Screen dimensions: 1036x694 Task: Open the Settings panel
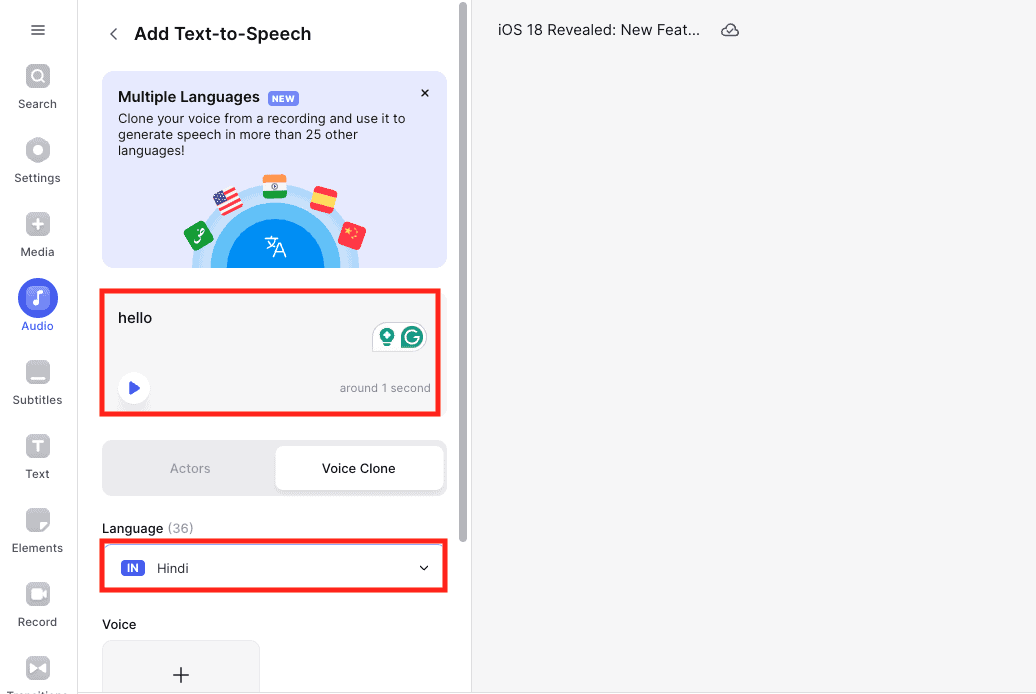pos(38,160)
